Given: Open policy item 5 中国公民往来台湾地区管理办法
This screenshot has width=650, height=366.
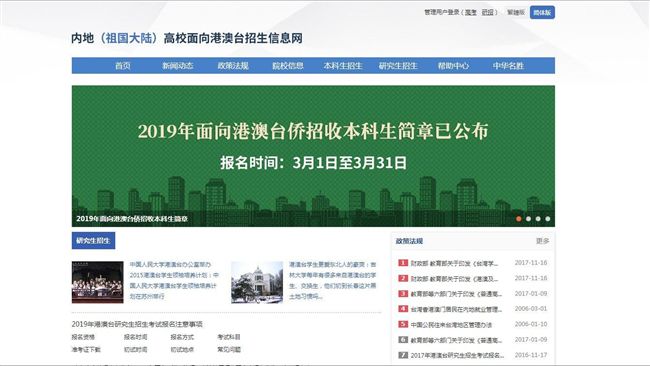Looking at the screenshot, I should (451, 325).
